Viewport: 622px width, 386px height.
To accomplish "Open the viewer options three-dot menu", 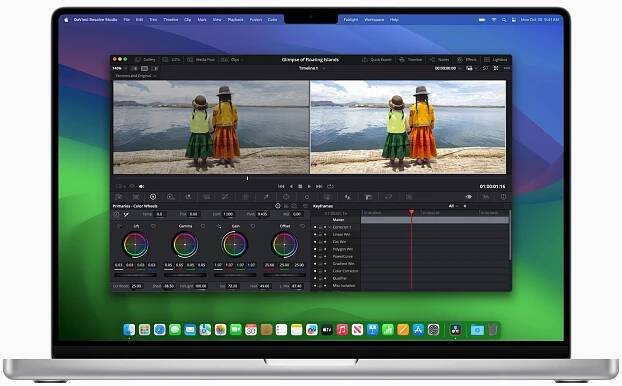I will [x=507, y=68].
